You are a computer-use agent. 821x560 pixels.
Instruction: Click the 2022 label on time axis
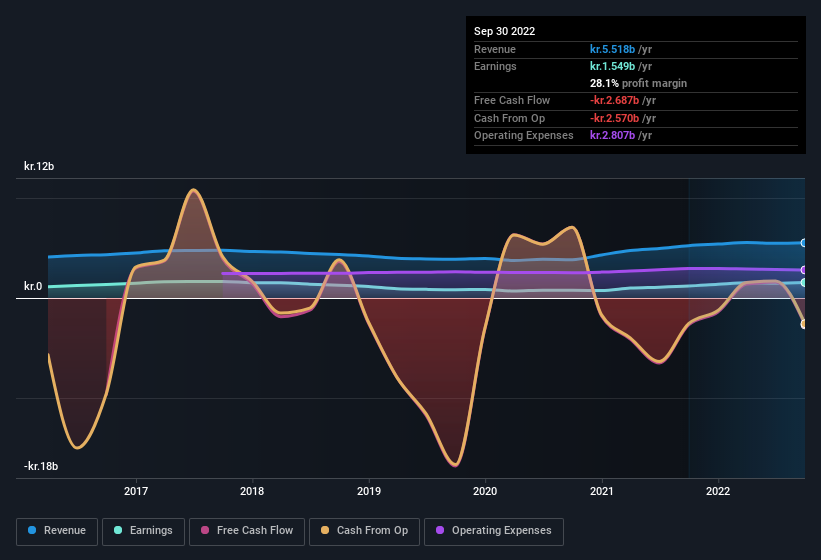(x=718, y=491)
